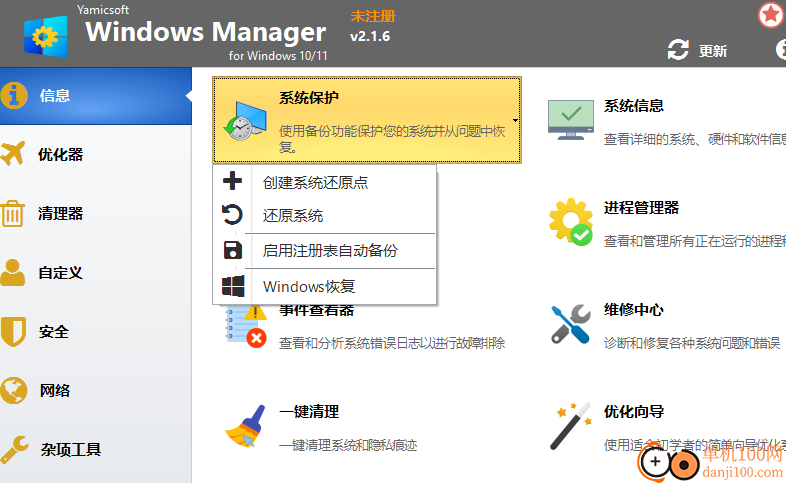
Task: Click the 一键清理 broom icon
Action: pyautogui.click(x=245, y=426)
